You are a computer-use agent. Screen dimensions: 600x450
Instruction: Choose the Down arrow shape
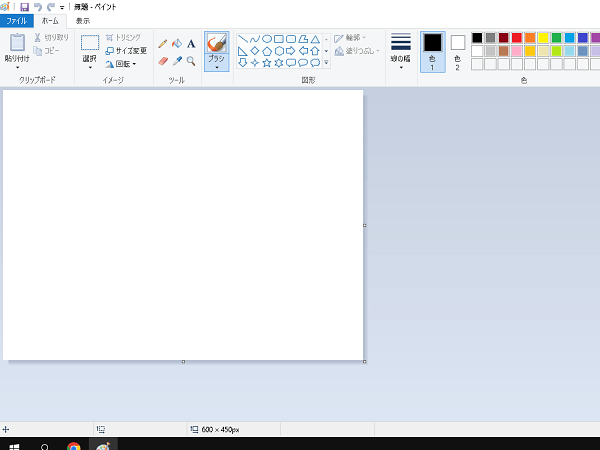[x=243, y=63]
